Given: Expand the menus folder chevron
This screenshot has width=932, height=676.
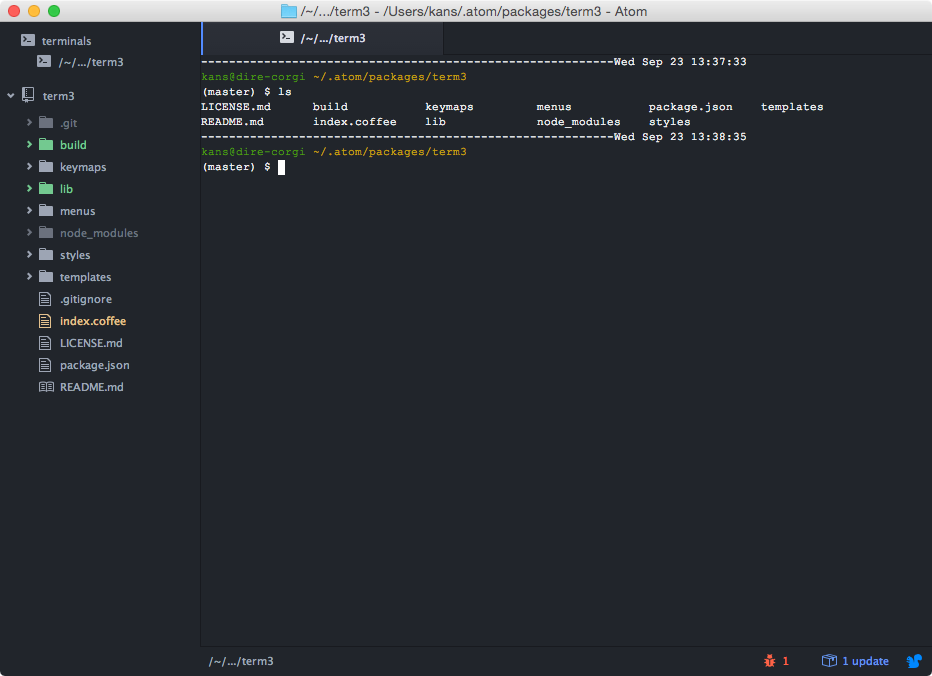Looking at the screenshot, I should click(29, 210).
